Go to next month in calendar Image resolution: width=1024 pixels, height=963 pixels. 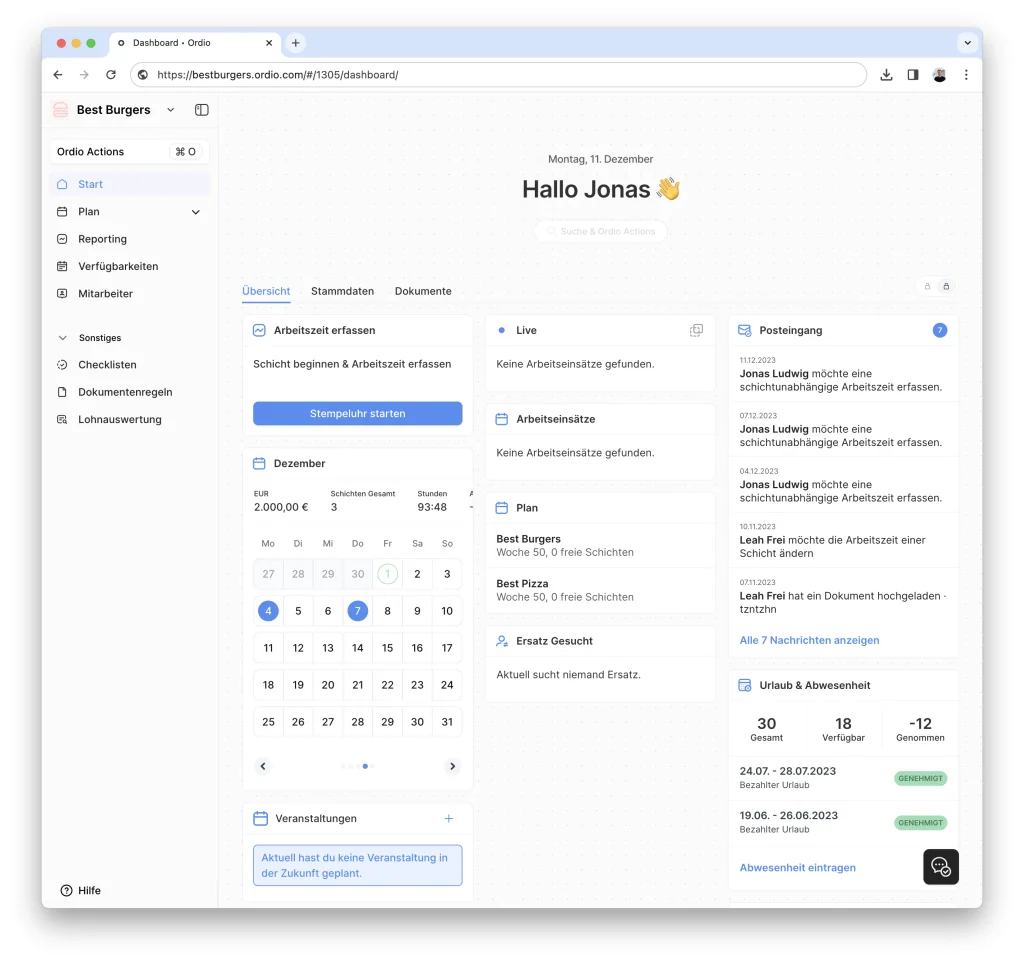452,766
